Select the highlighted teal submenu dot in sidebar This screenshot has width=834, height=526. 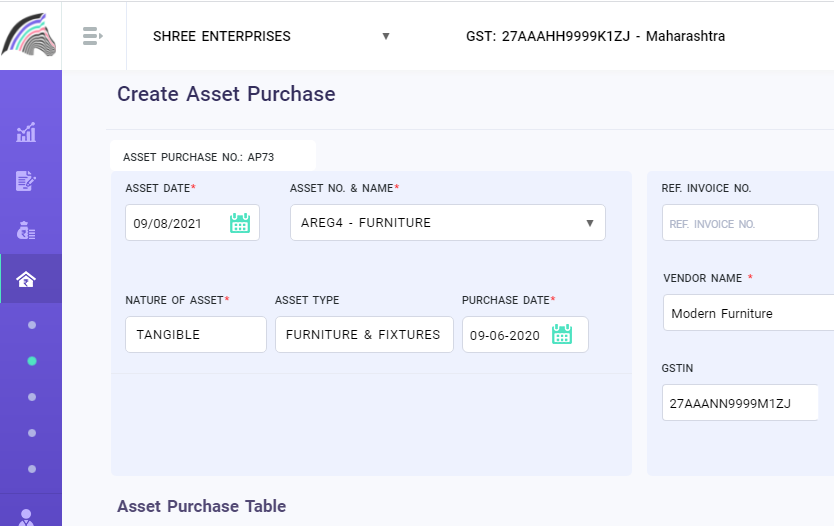[32, 361]
